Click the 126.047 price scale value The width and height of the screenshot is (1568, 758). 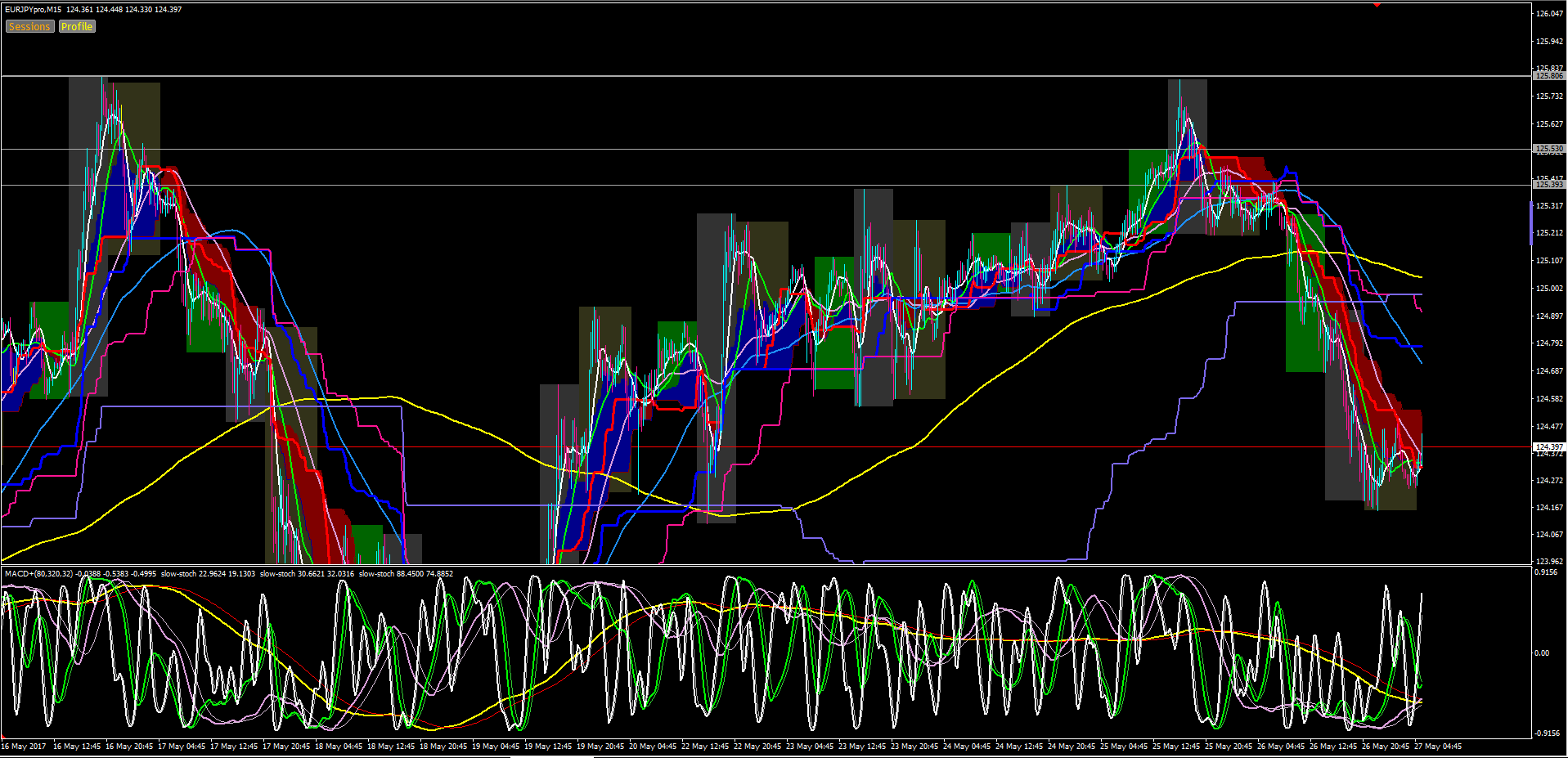click(1549, 14)
